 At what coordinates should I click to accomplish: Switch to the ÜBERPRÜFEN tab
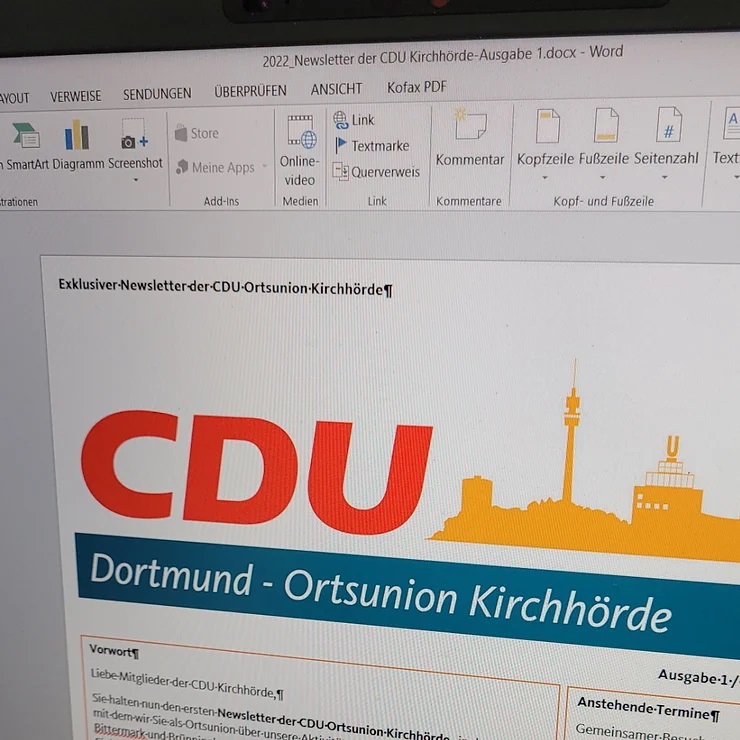(x=250, y=91)
